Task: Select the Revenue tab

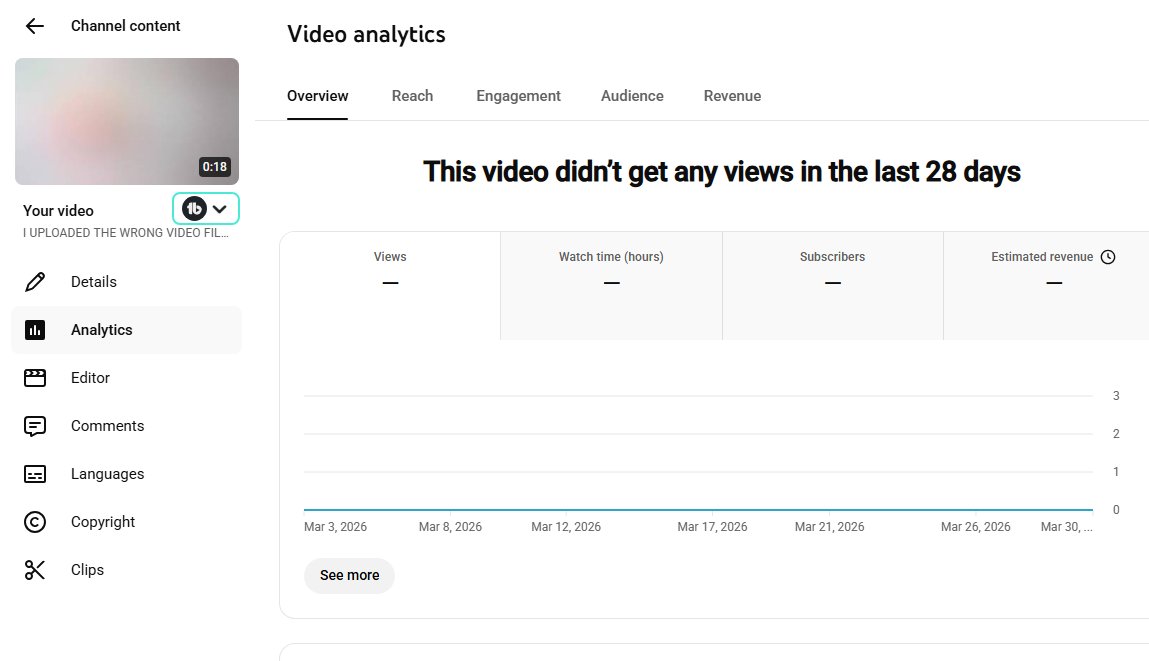Action: (x=732, y=96)
